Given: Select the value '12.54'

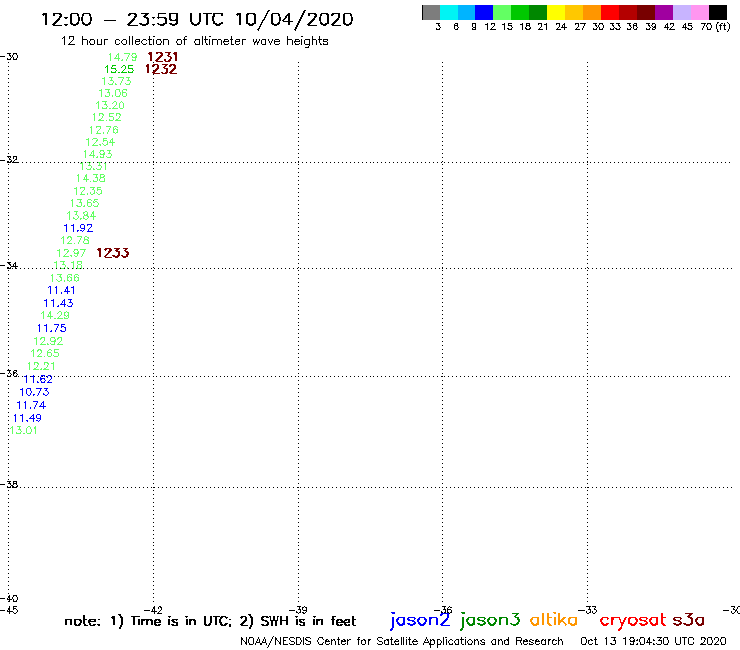Looking at the screenshot, I should coord(100,142).
